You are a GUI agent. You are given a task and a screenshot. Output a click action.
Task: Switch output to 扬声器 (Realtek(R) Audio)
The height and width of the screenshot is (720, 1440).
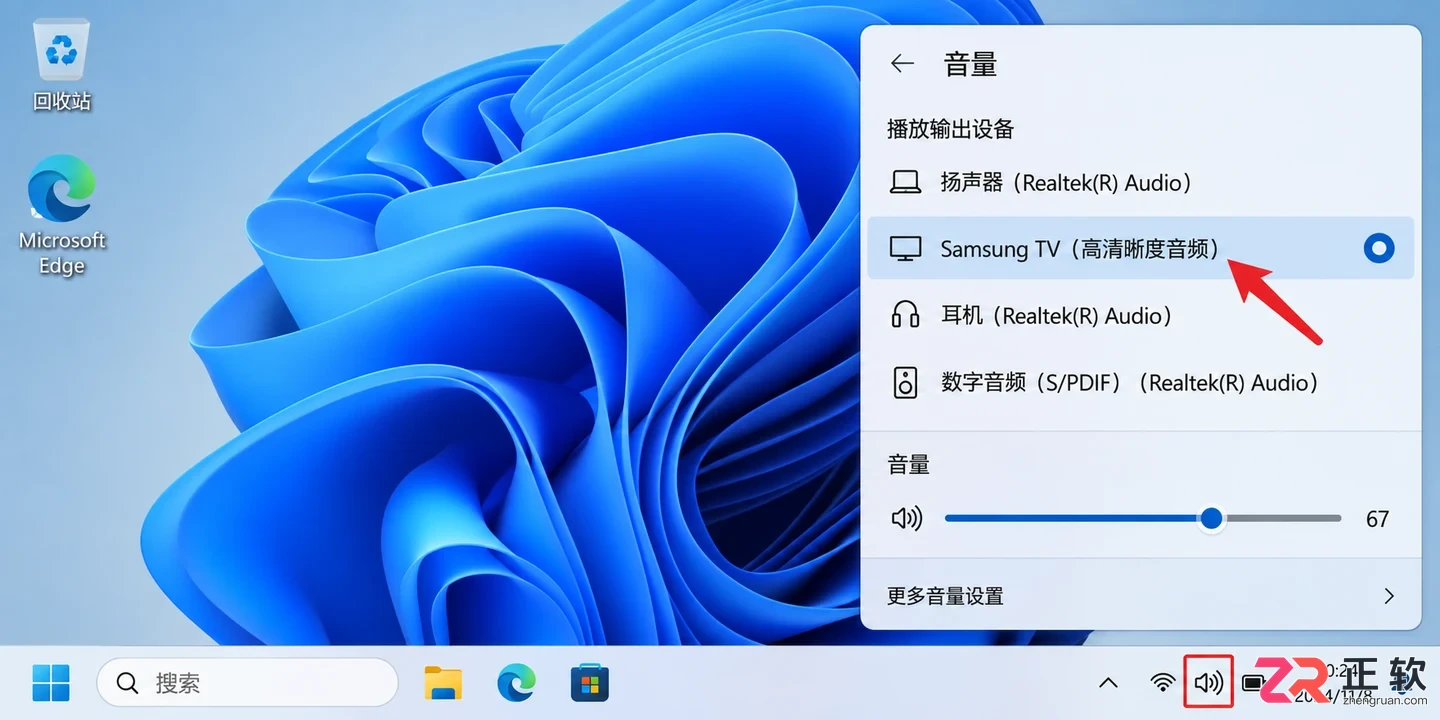coord(1141,183)
